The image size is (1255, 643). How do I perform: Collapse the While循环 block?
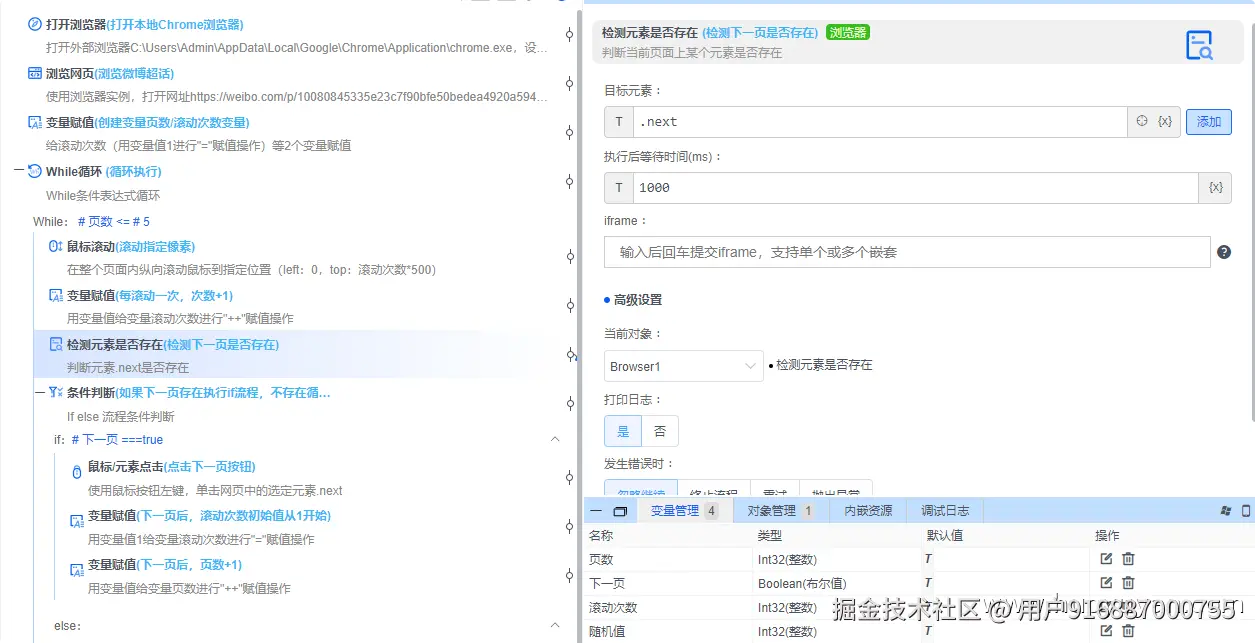(19, 171)
